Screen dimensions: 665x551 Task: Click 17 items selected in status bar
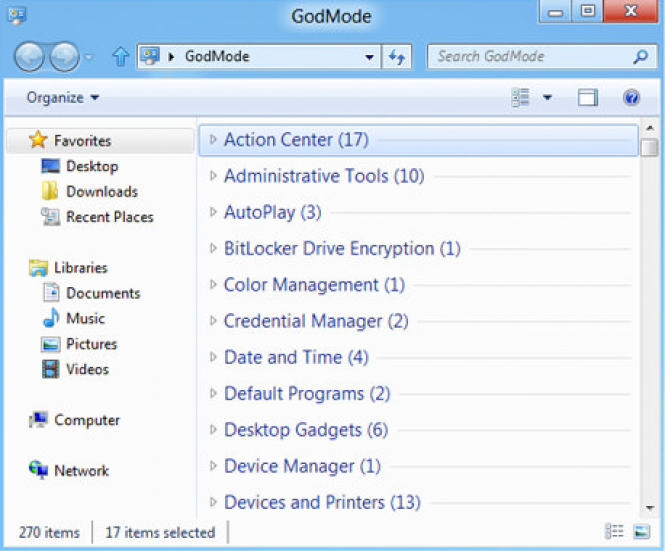(x=160, y=532)
